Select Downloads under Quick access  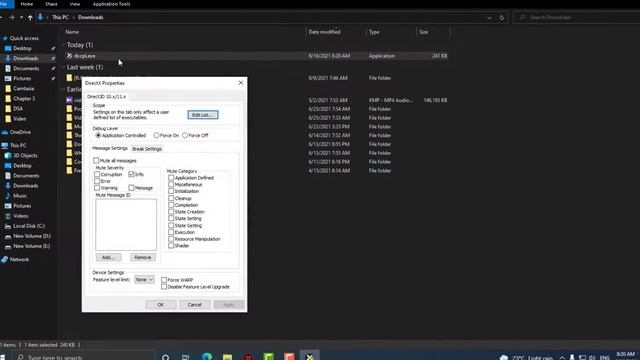pyautogui.click(x=26, y=58)
